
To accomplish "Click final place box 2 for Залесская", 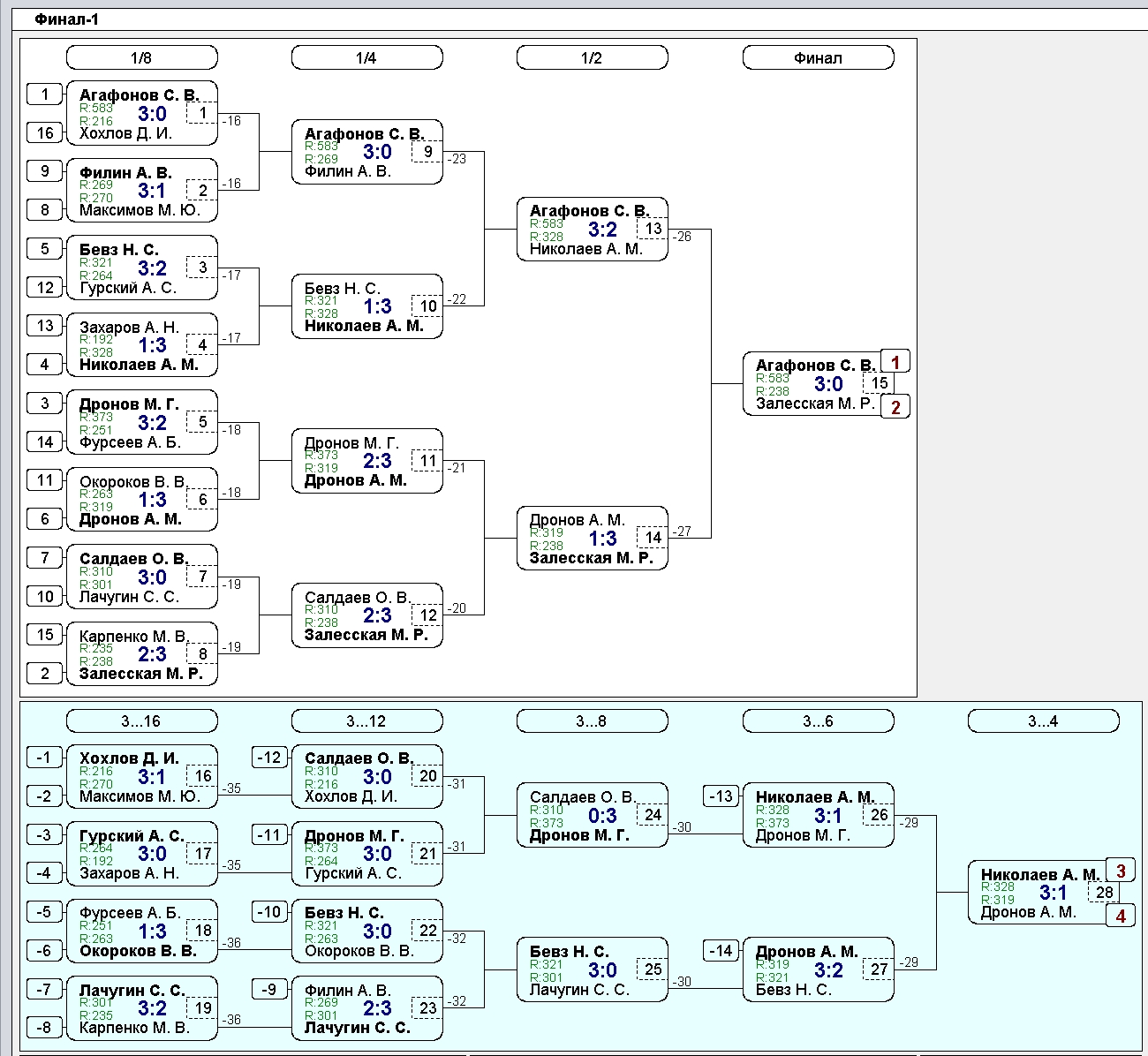I will click(x=895, y=407).
